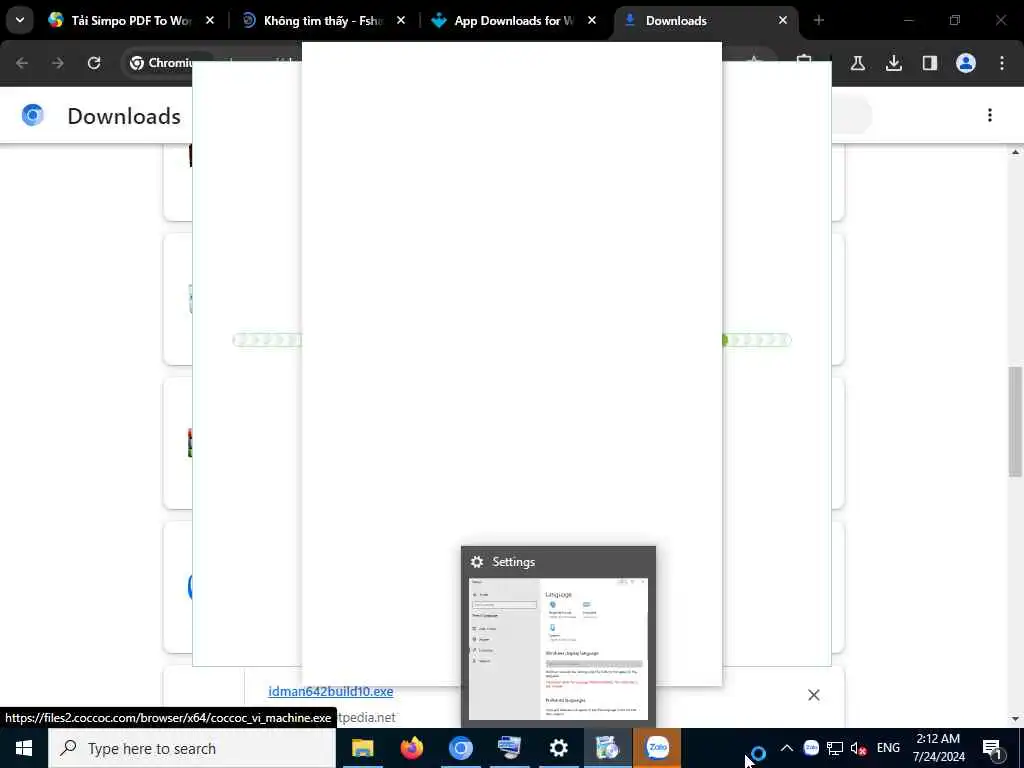Image resolution: width=1024 pixels, height=768 pixels.
Task: Toggle the side panel icon
Action: click(929, 63)
